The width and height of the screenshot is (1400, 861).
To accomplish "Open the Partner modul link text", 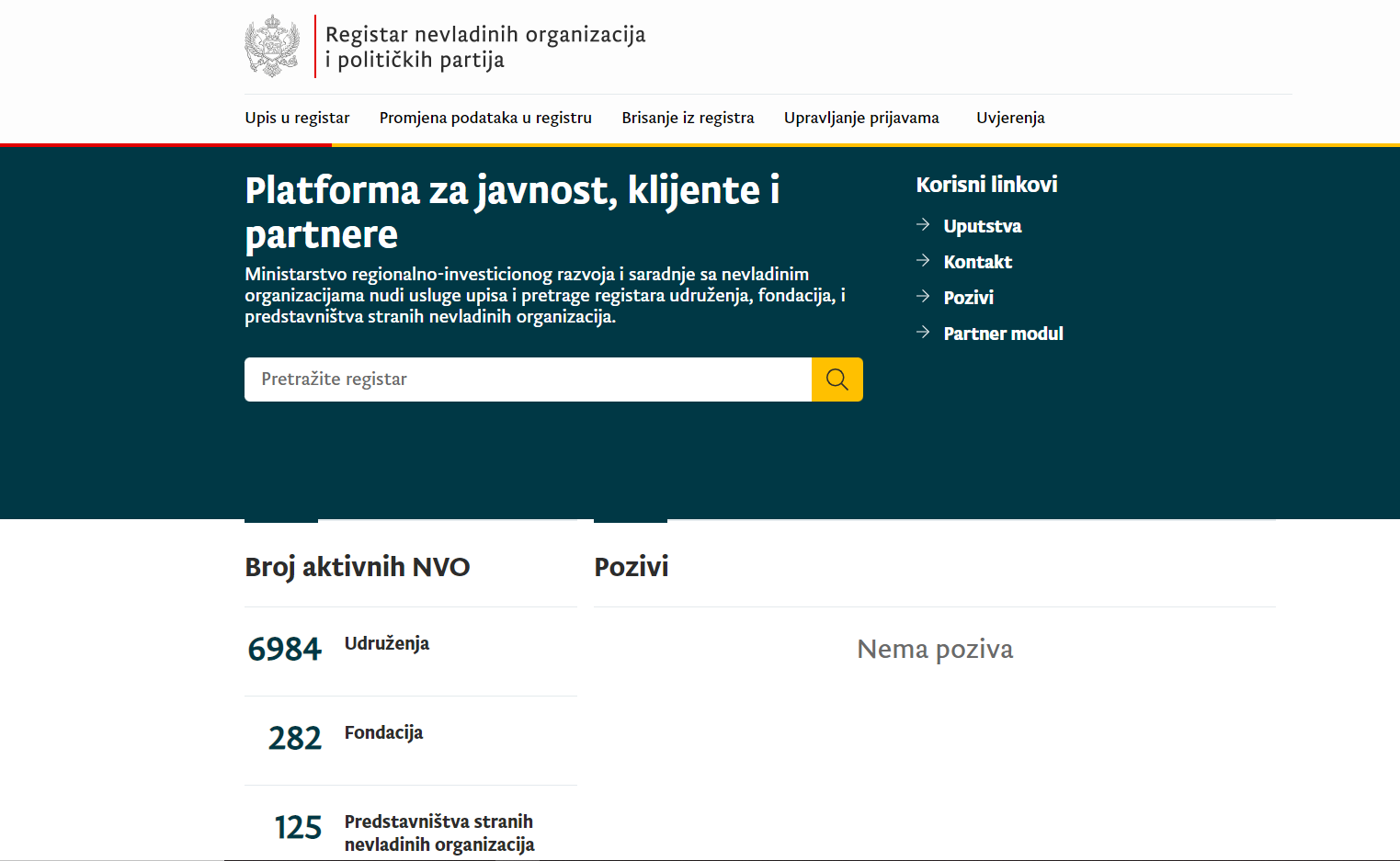I will pos(1003,334).
